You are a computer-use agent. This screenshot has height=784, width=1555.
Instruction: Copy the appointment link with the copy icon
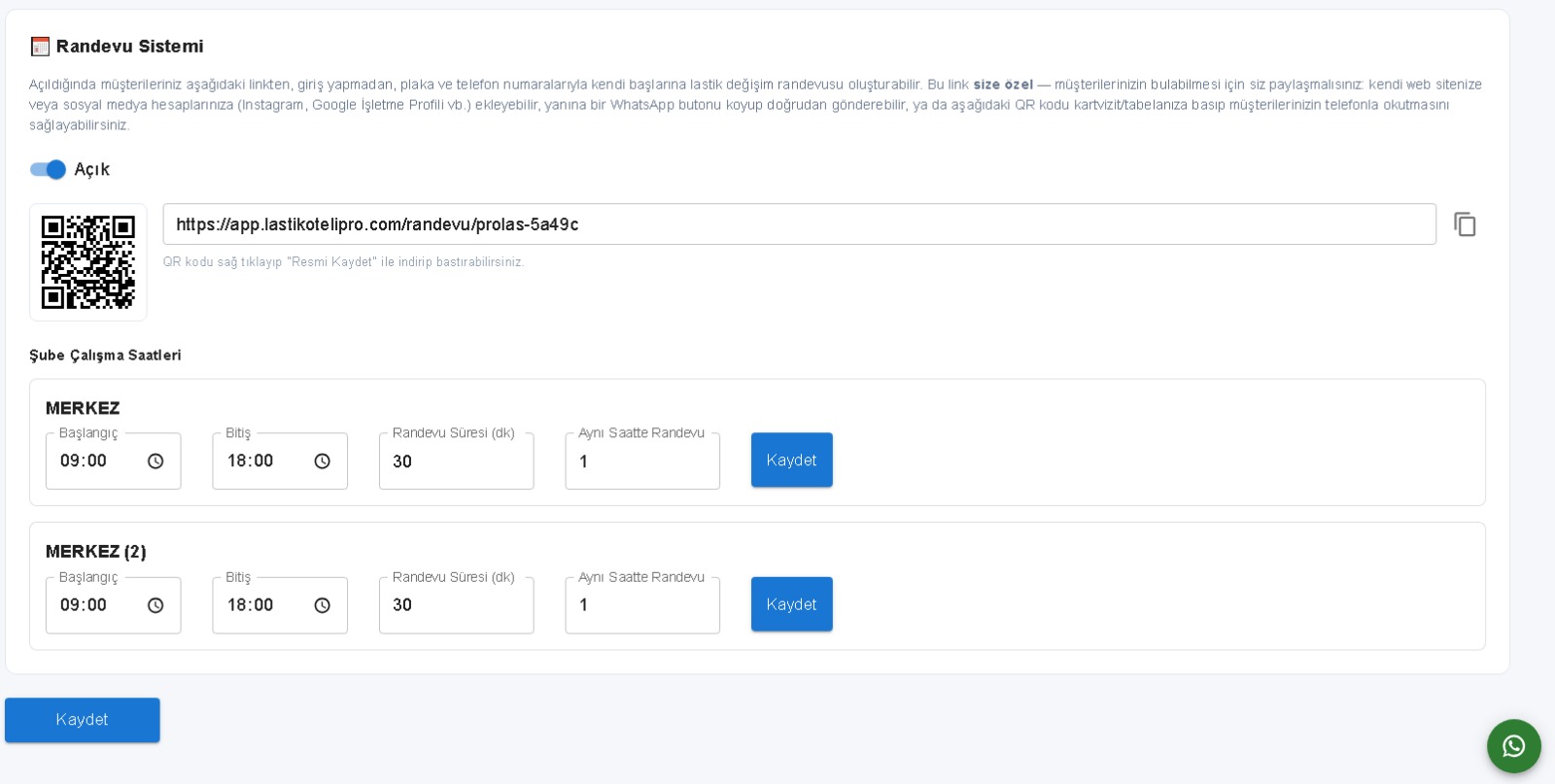coord(1465,224)
